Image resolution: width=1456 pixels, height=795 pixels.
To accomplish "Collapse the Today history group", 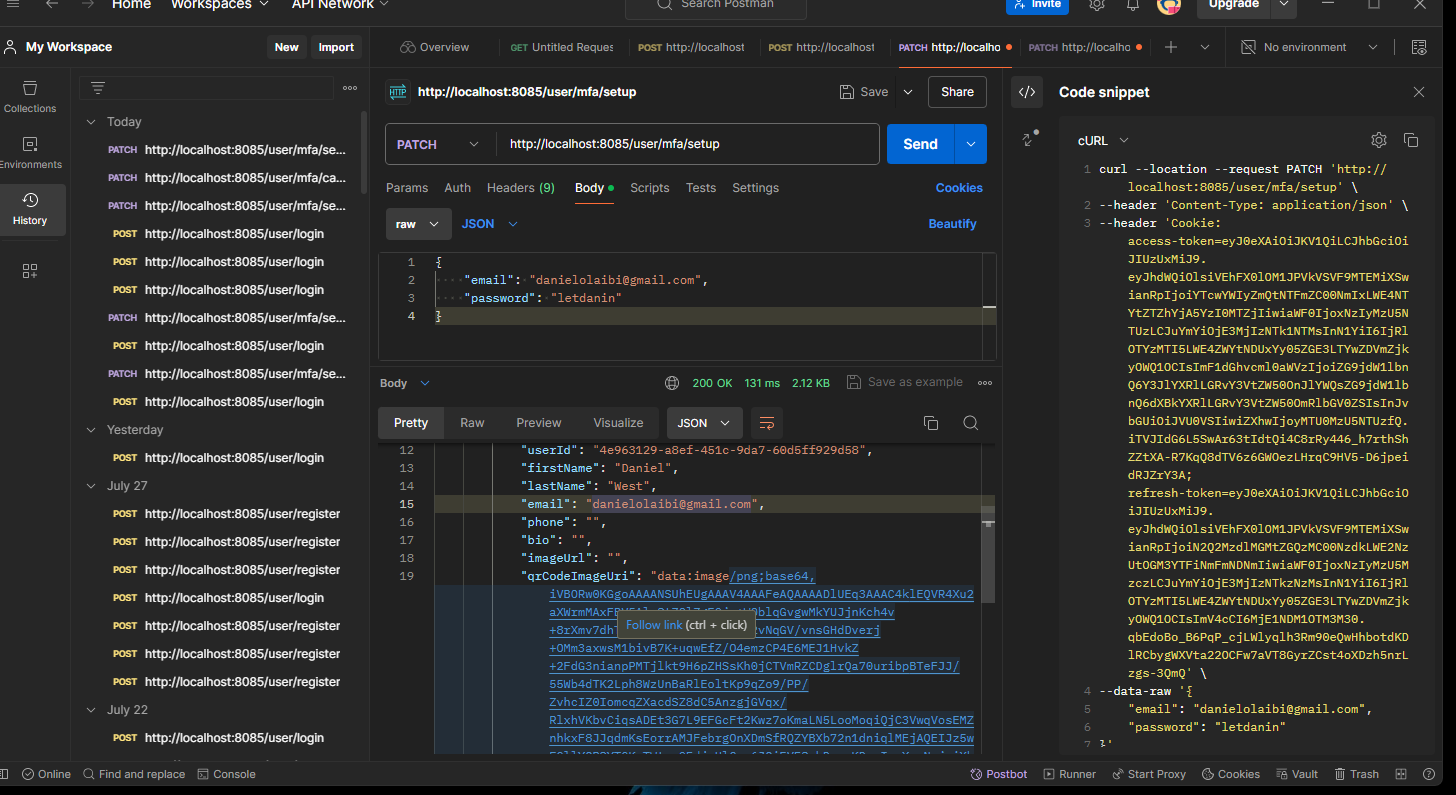I will pos(90,122).
